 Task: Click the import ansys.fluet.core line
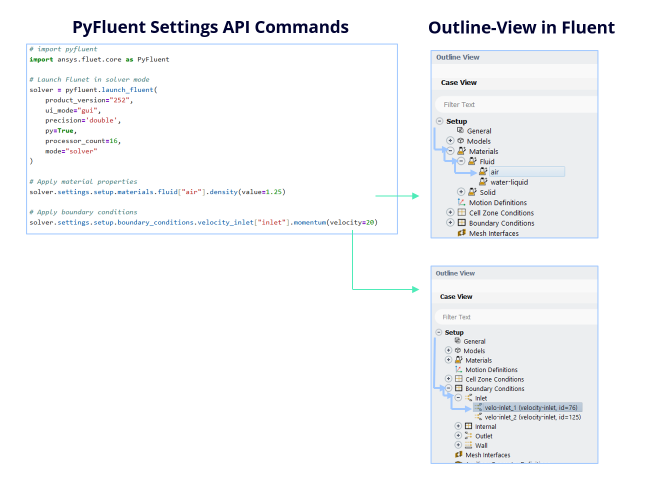[99, 59]
